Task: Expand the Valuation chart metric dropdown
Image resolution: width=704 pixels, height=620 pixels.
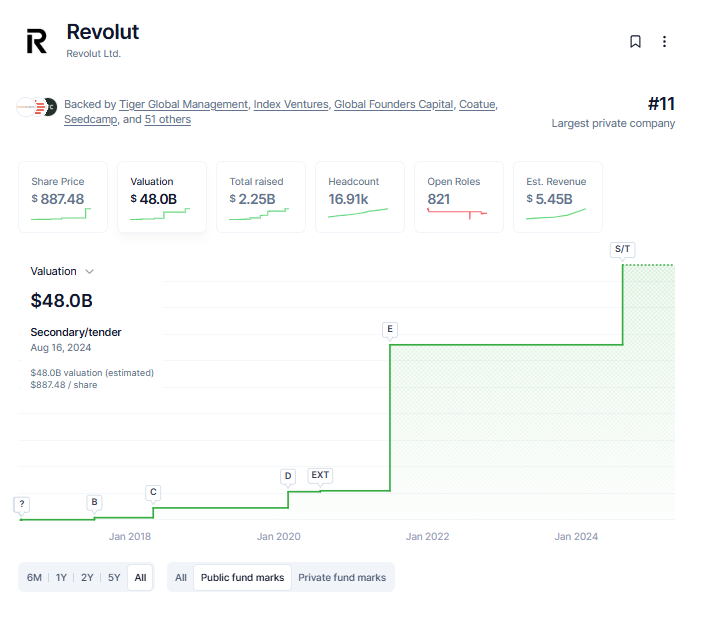Action: (89, 272)
